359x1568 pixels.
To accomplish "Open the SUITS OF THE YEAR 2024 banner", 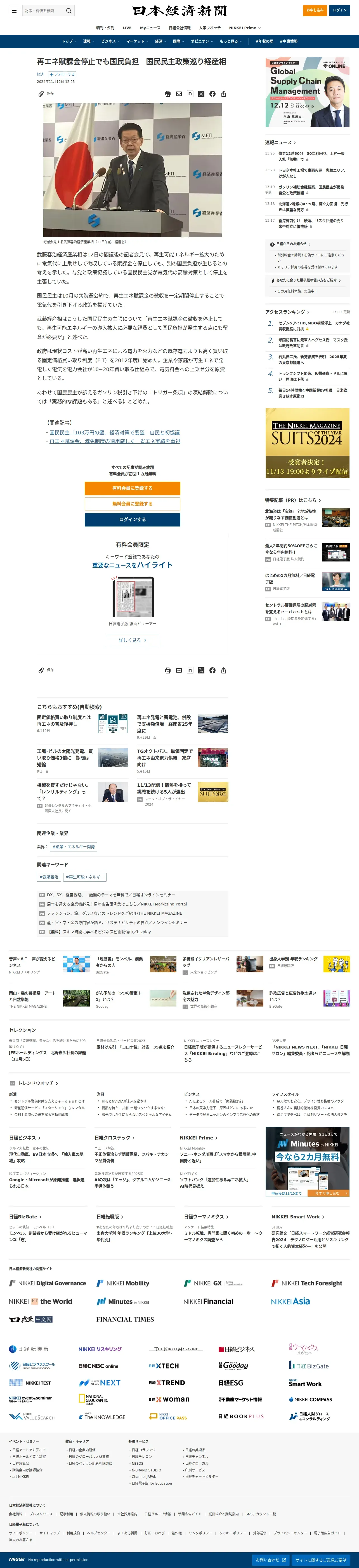I will coord(307,443).
